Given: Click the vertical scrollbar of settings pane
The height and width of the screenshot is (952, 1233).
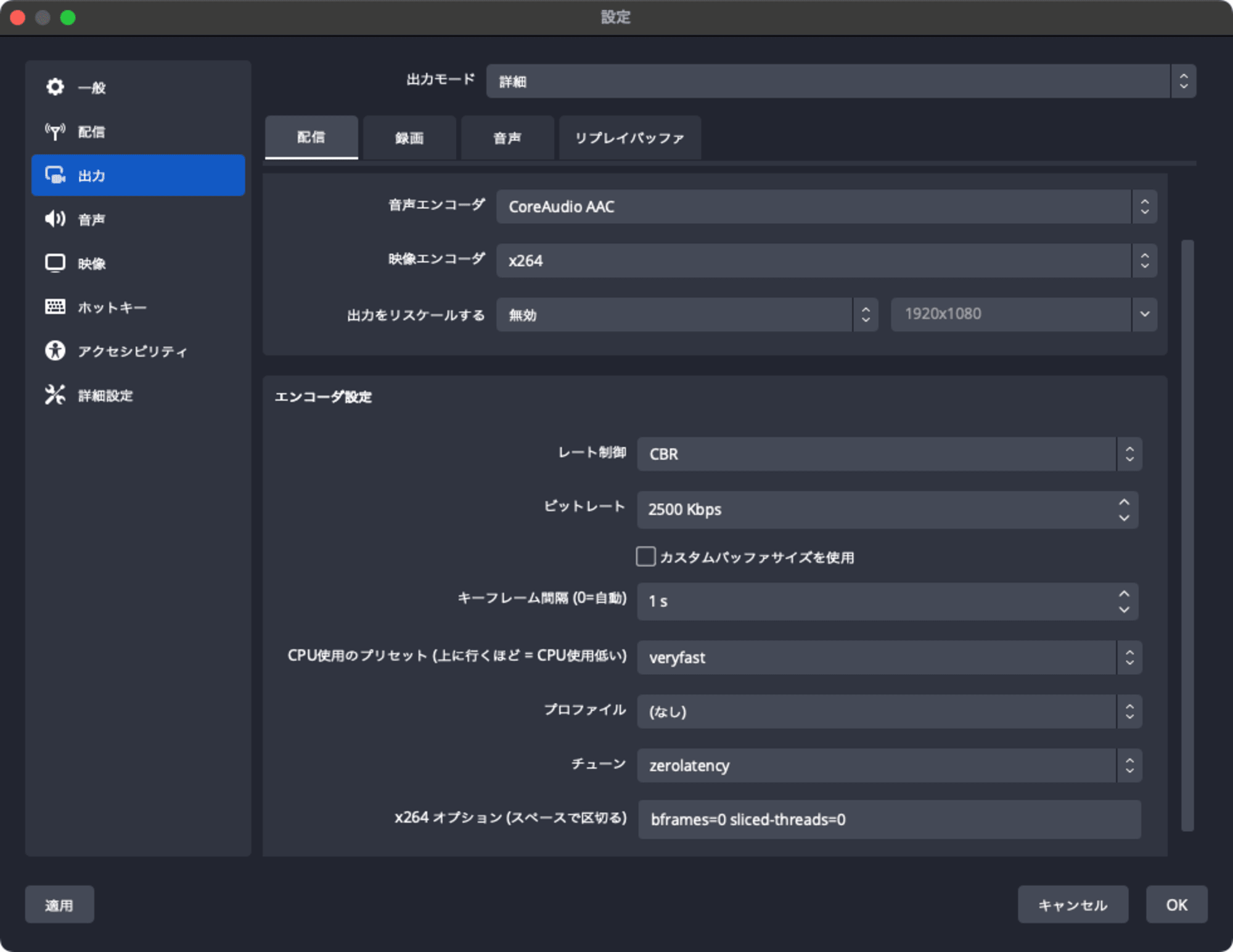Looking at the screenshot, I should pyautogui.click(x=1187, y=535).
